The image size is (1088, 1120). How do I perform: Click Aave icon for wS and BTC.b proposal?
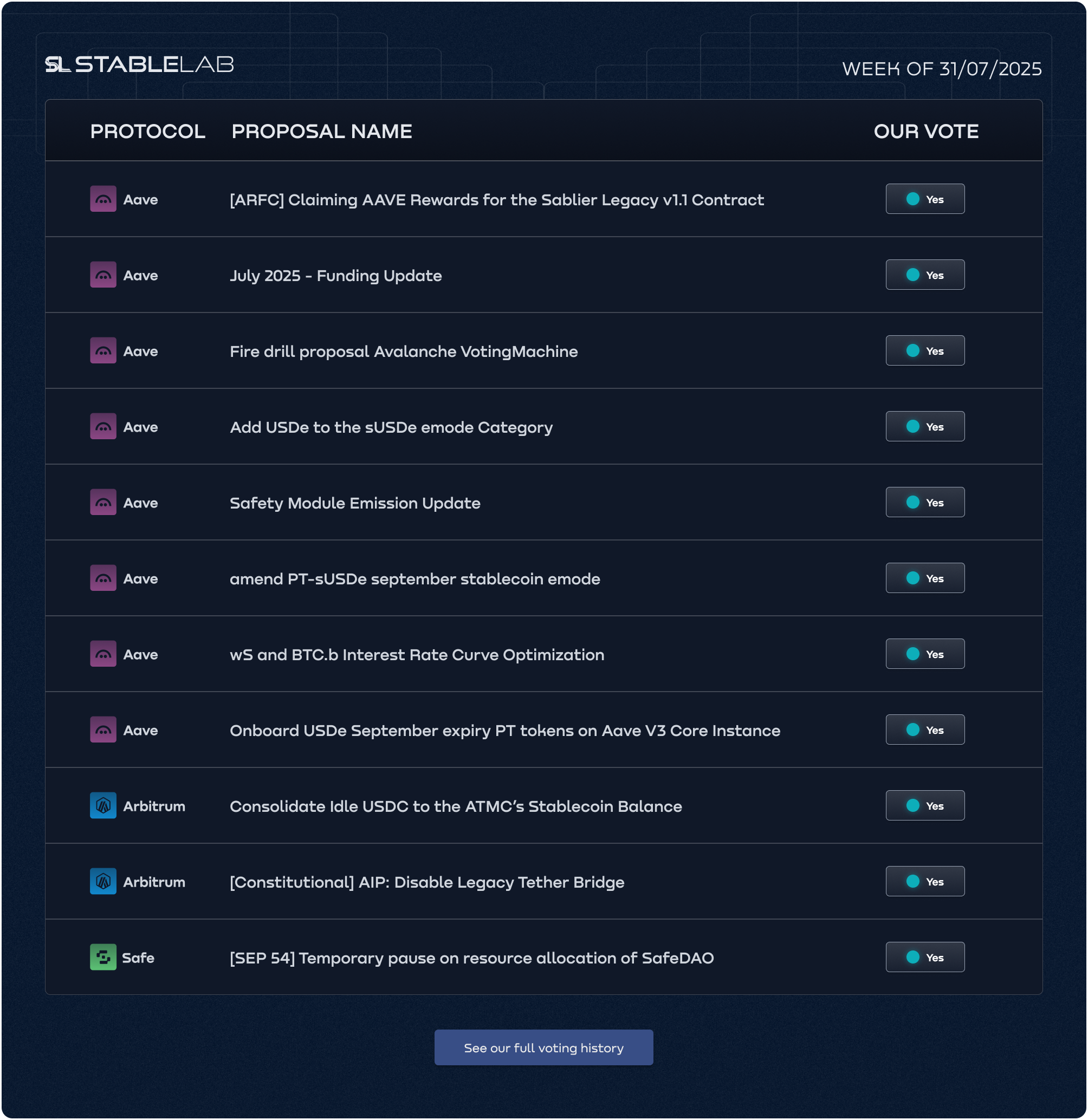click(103, 654)
